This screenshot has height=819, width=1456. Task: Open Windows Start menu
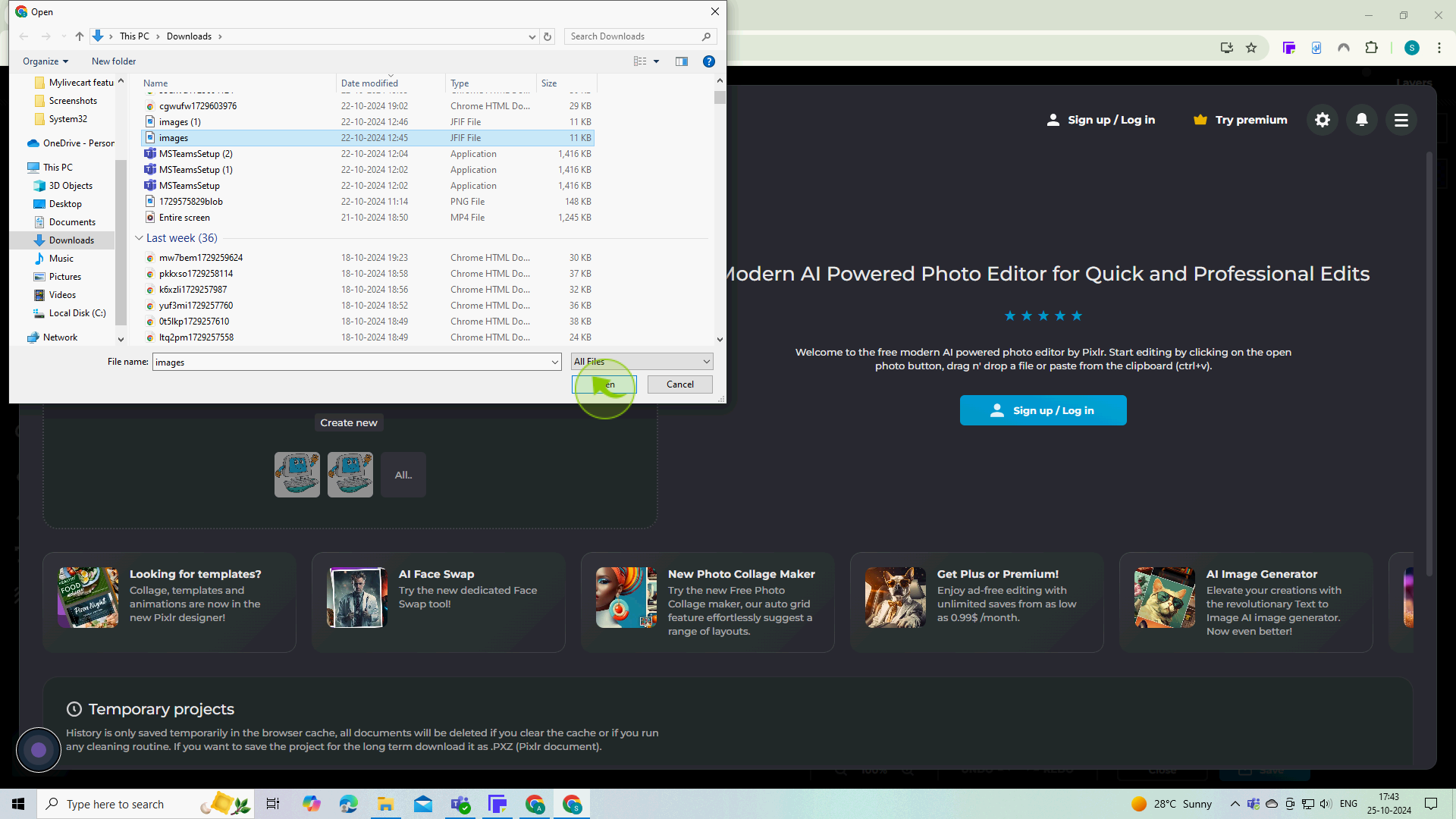18,804
